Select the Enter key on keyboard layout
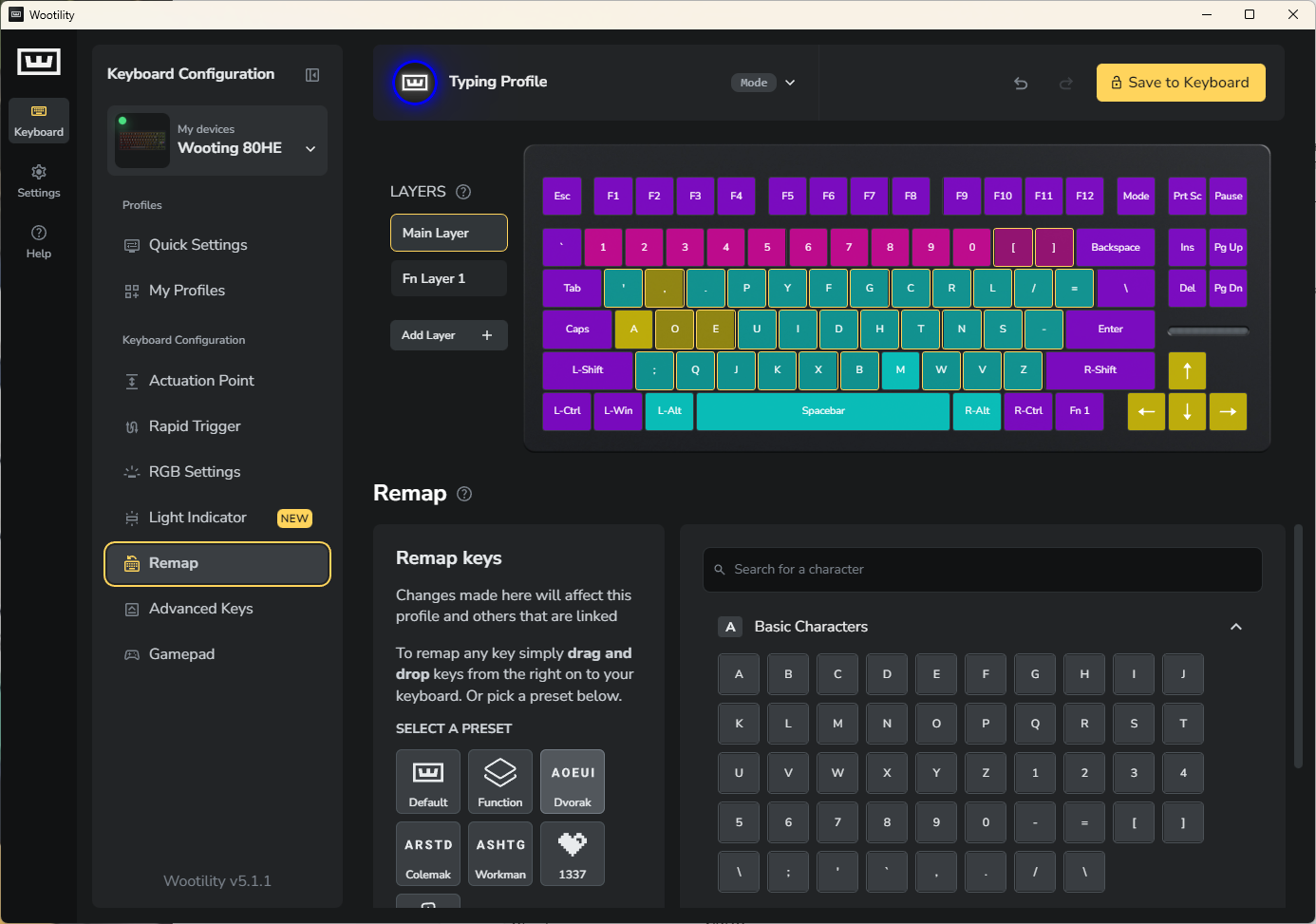Viewport: 1316px width, 924px height. tap(1110, 330)
